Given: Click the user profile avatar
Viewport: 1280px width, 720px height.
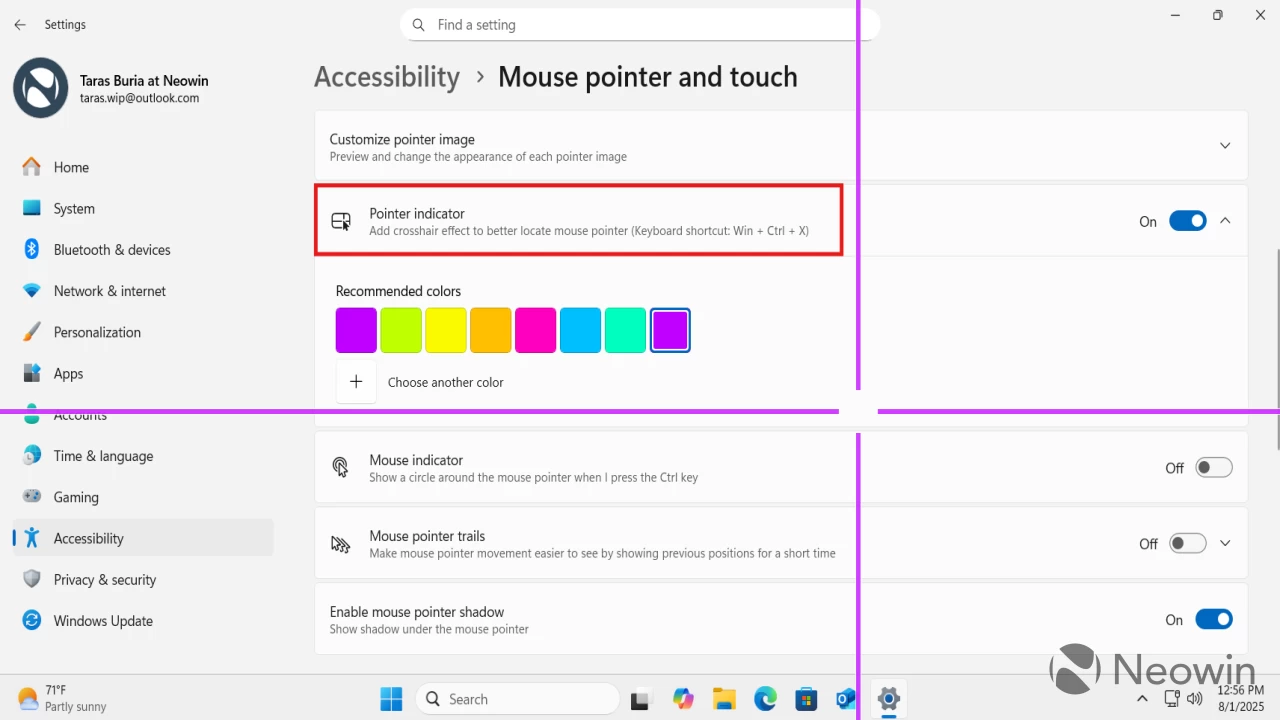Looking at the screenshot, I should 40,88.
